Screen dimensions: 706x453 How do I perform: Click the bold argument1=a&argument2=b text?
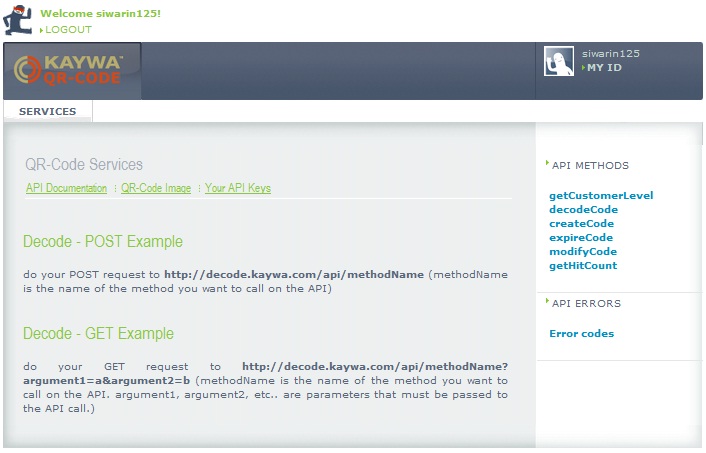[x=107, y=381]
